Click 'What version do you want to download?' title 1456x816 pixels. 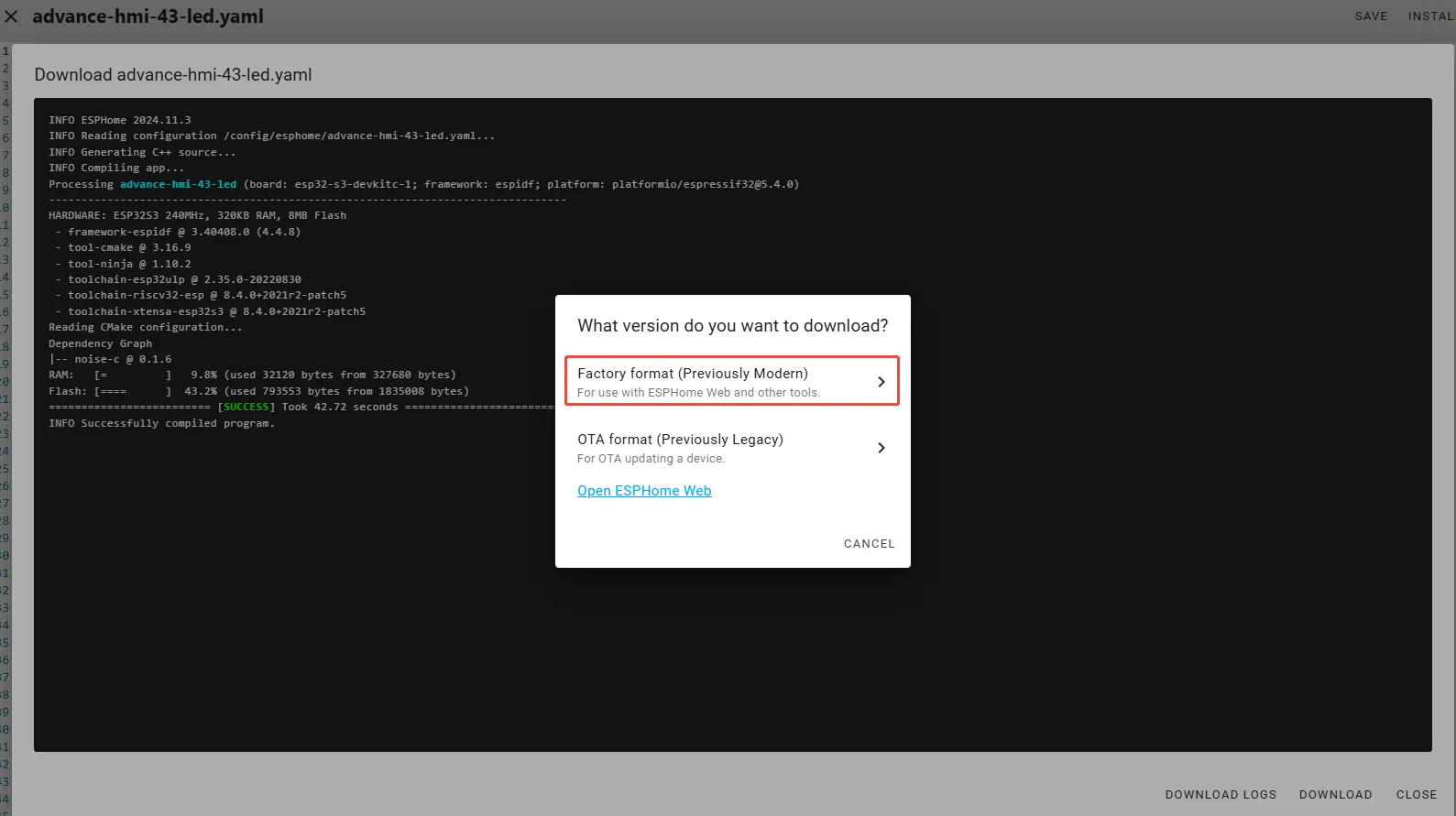[x=732, y=326]
